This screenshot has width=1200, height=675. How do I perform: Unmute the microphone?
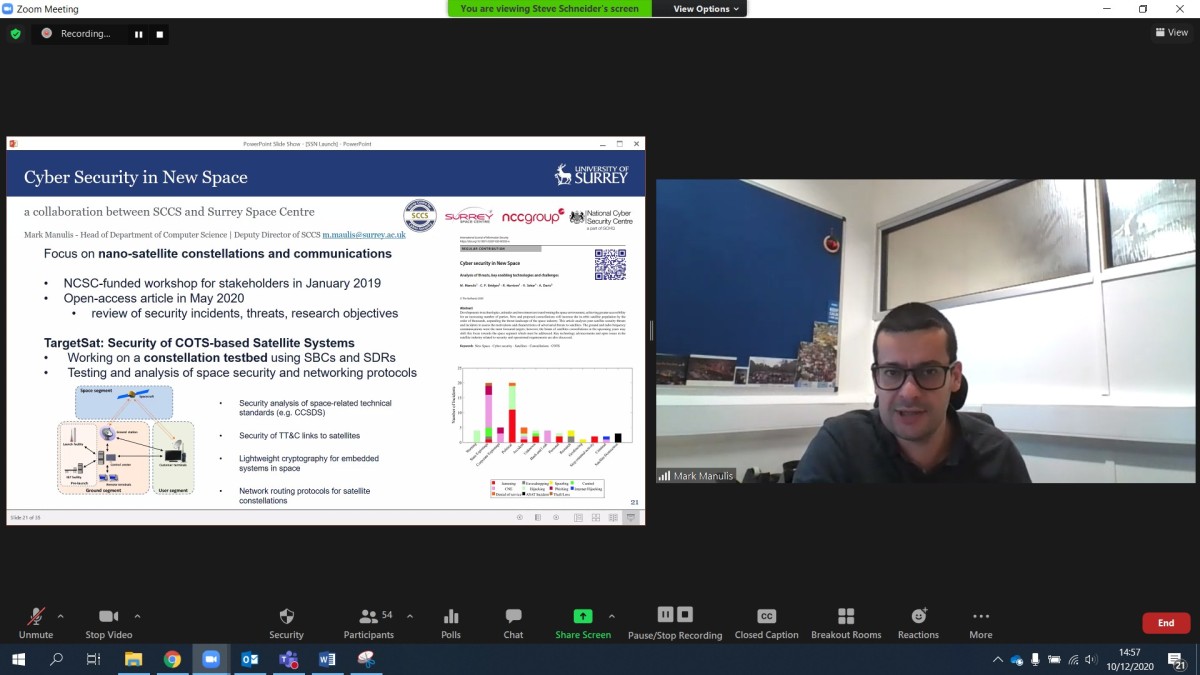pos(36,617)
